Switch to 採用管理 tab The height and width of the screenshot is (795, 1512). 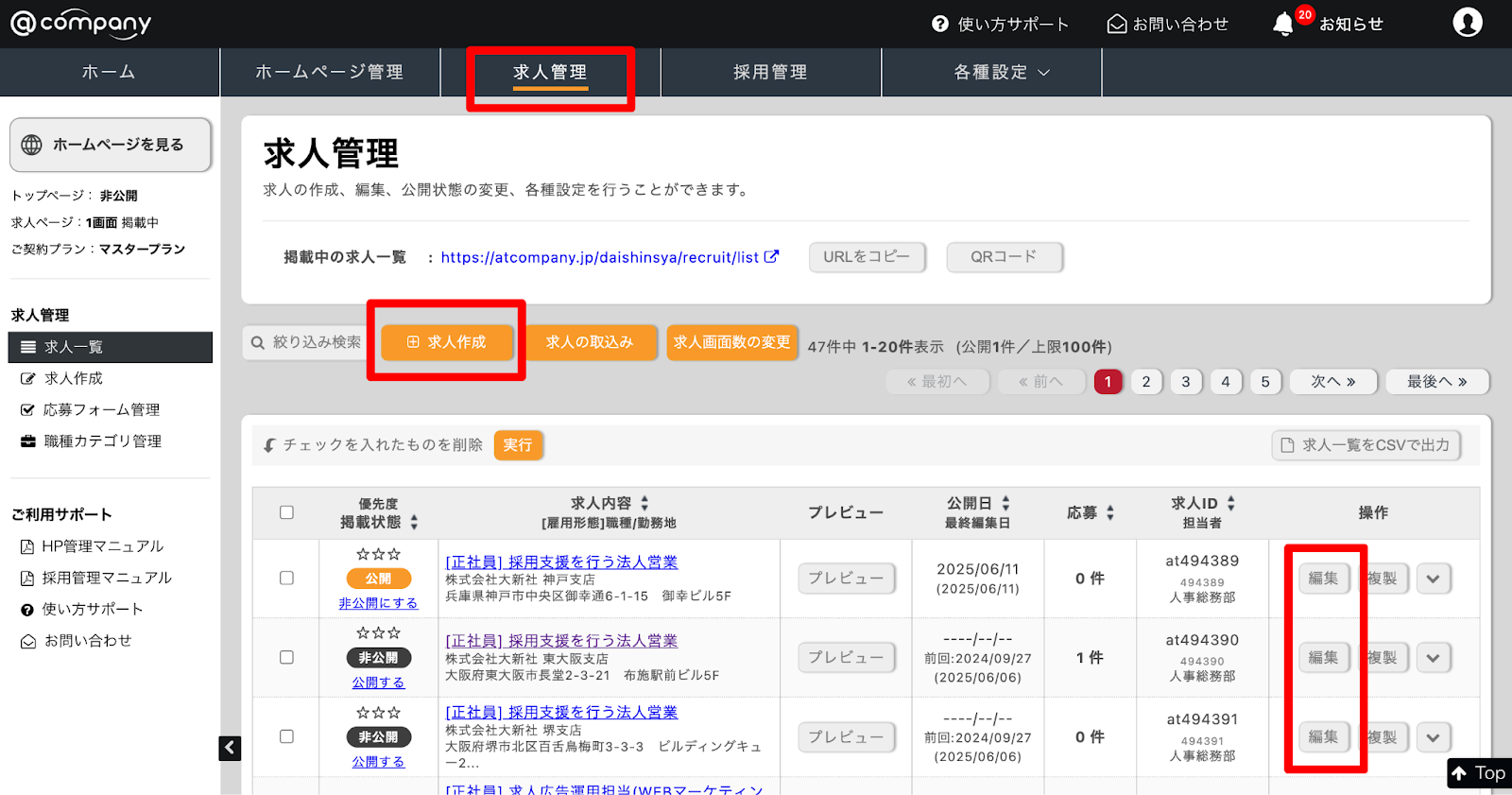pos(770,72)
